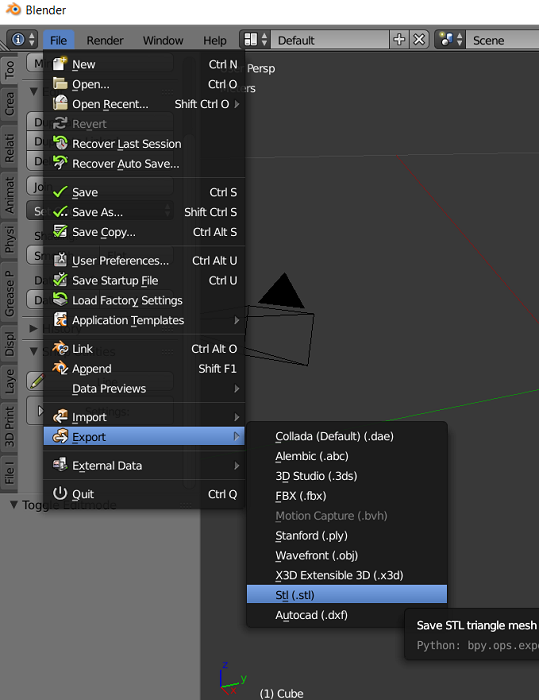Screen dimensions: 539x700
Task: Switch to the Crea sidebar tab
Action: 9,104
